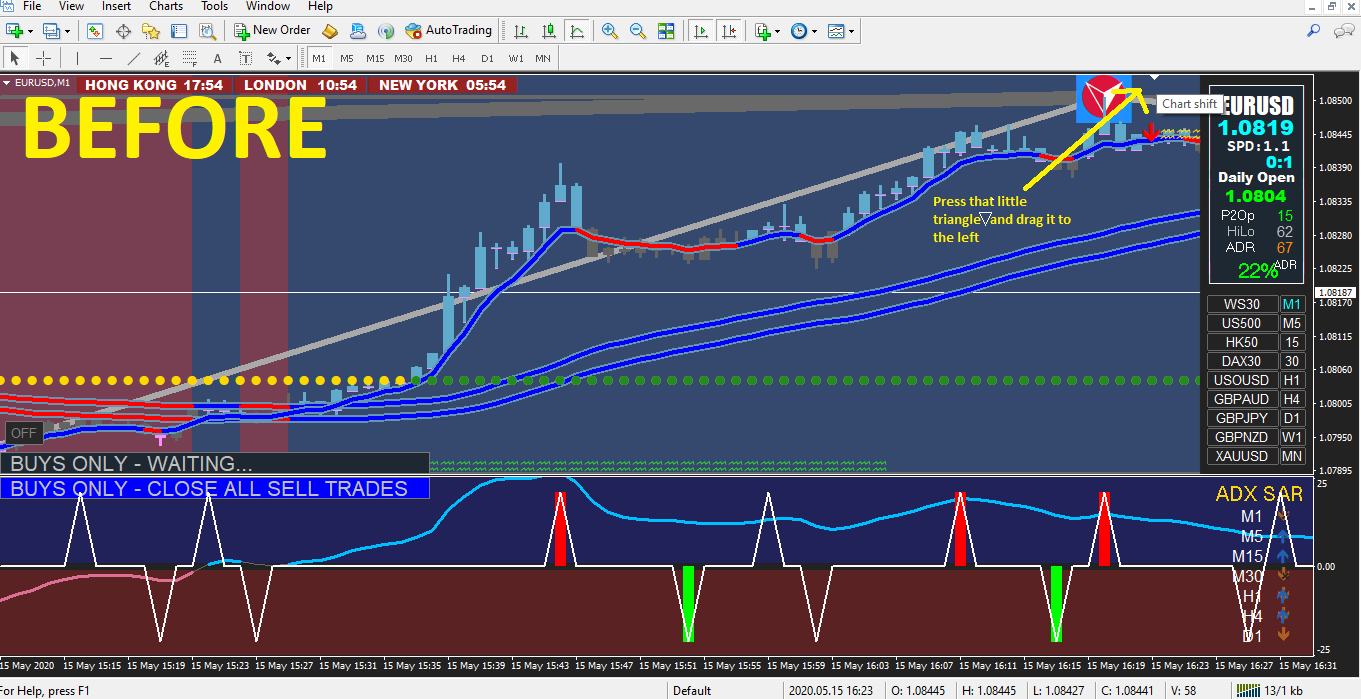
Task: Select the Text 'A' drawing tool
Action: click(x=216, y=58)
